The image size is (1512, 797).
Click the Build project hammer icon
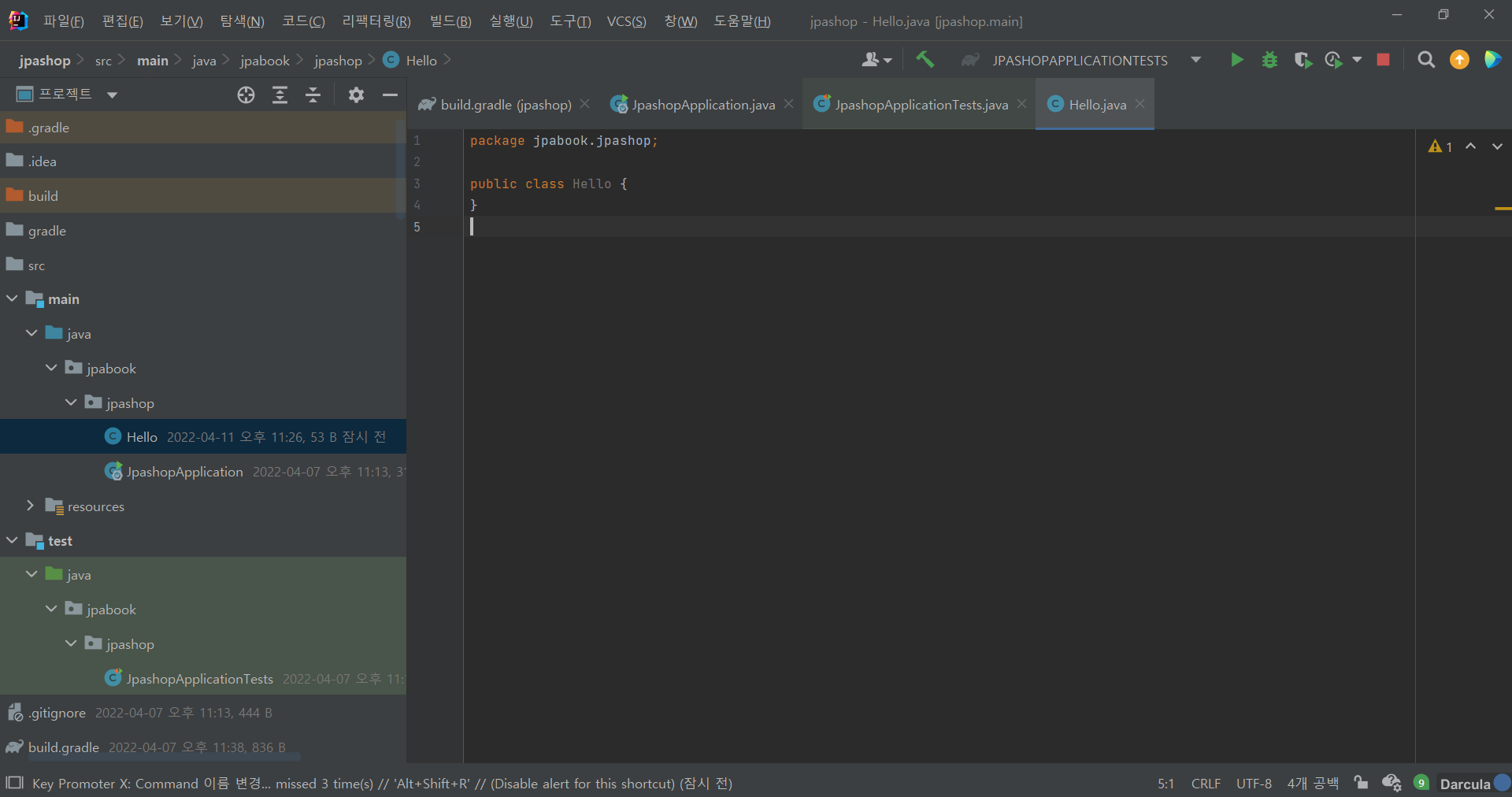[925, 60]
